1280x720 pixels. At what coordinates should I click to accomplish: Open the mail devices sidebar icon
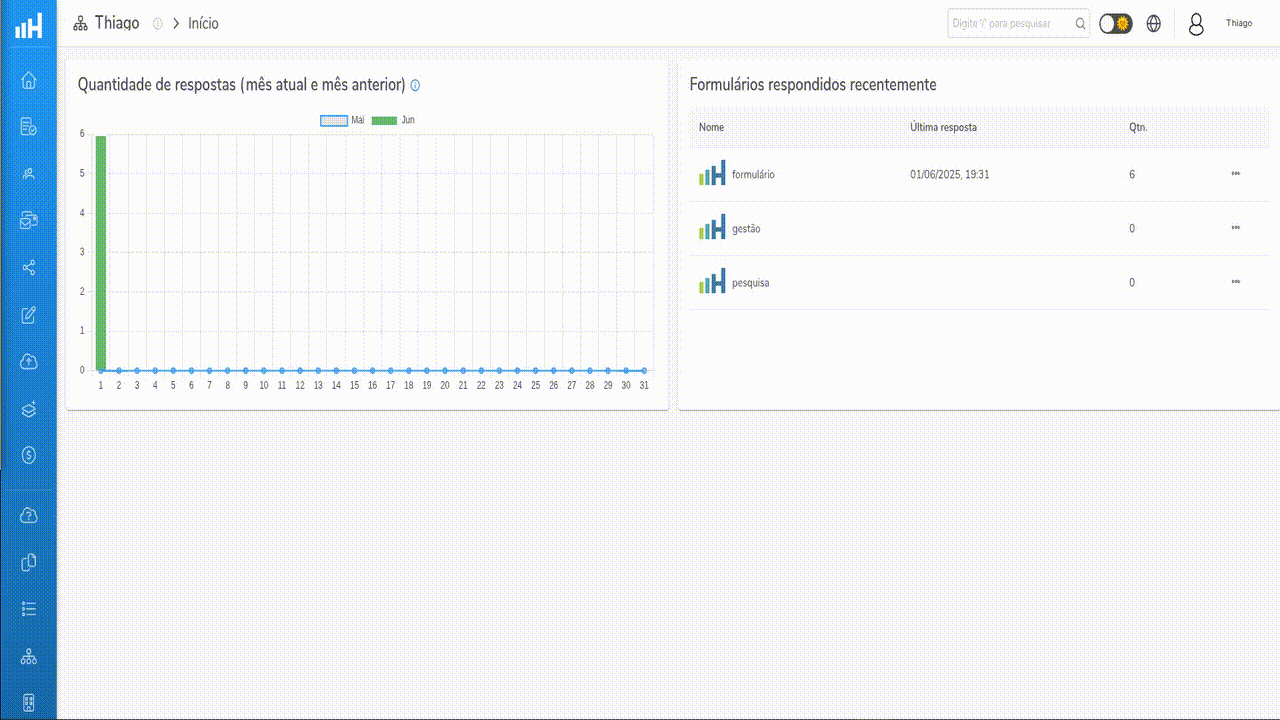29,220
